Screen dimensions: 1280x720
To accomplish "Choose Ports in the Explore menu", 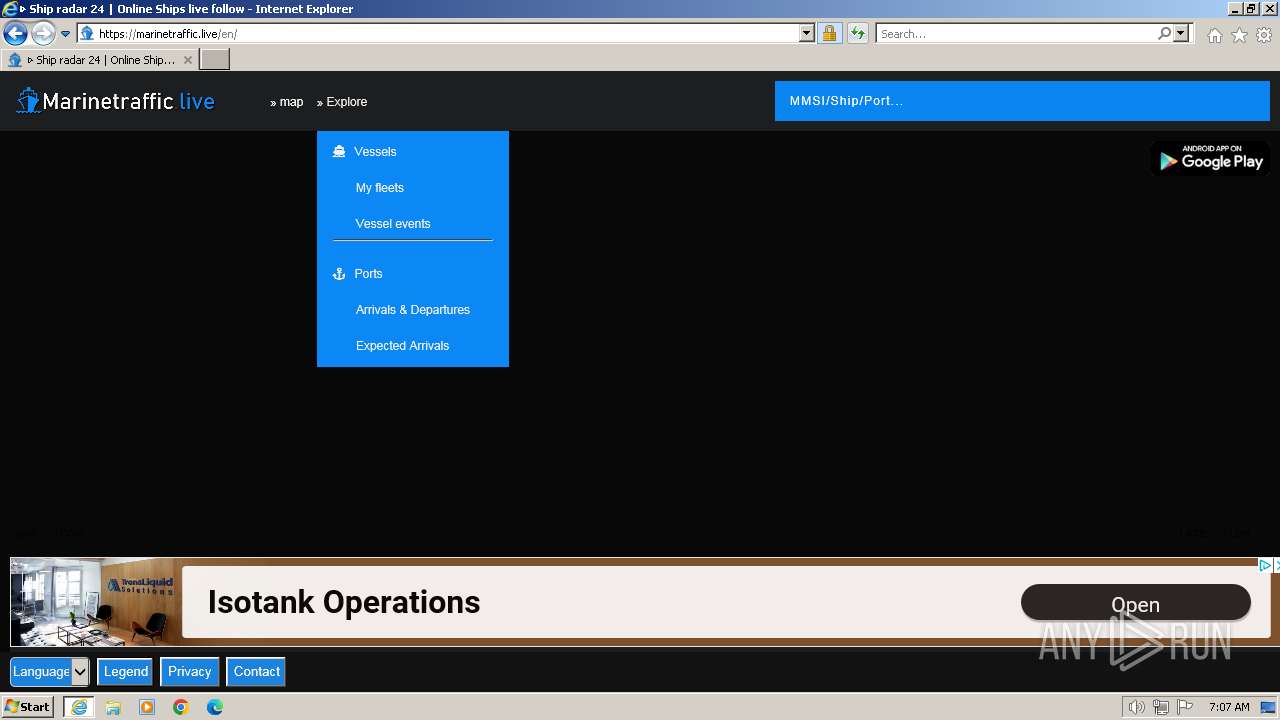I will (x=368, y=274).
